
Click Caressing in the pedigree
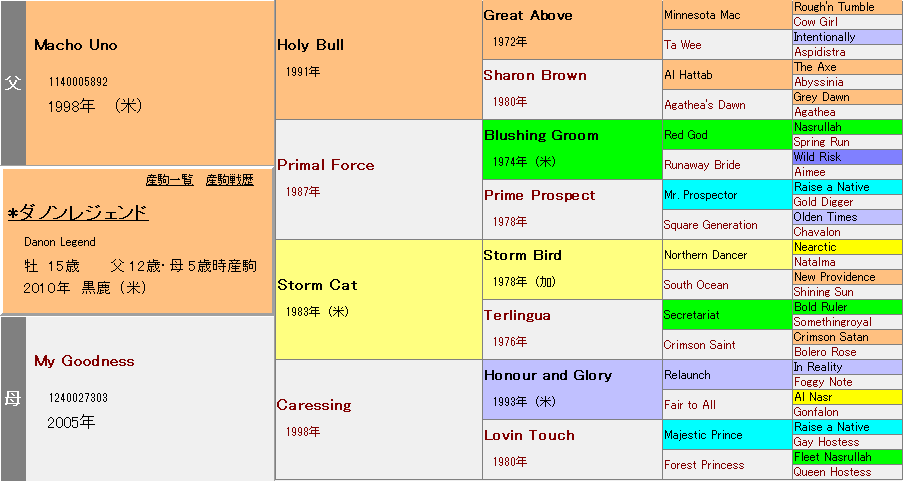[314, 405]
